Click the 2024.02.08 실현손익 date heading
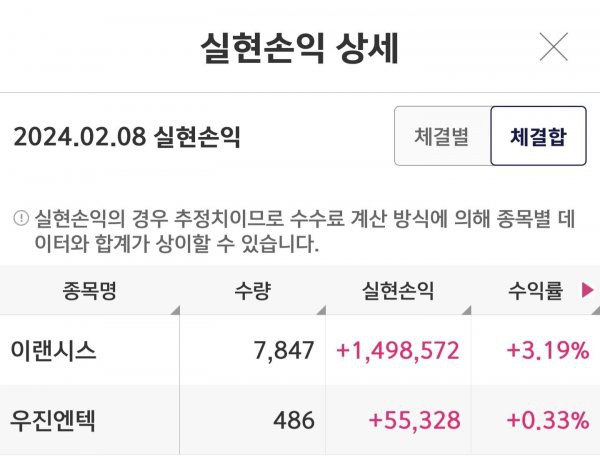Viewport: 600px width, 456px height. (127, 137)
